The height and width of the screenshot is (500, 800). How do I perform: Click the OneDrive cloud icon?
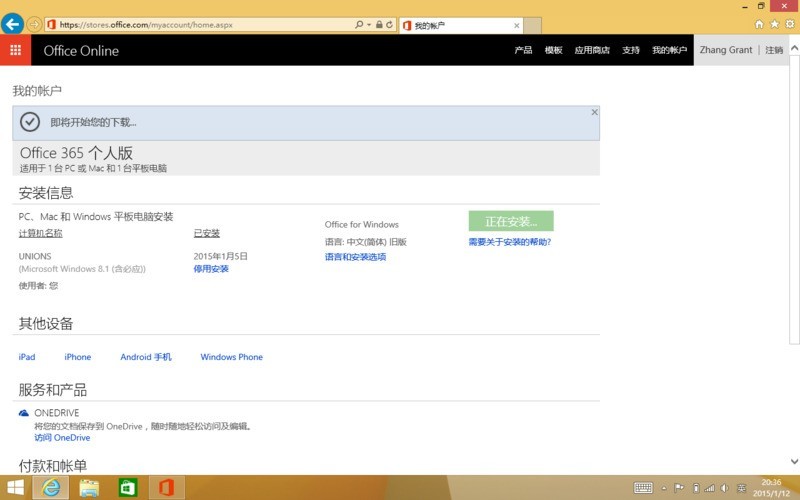pyautogui.click(x=23, y=413)
